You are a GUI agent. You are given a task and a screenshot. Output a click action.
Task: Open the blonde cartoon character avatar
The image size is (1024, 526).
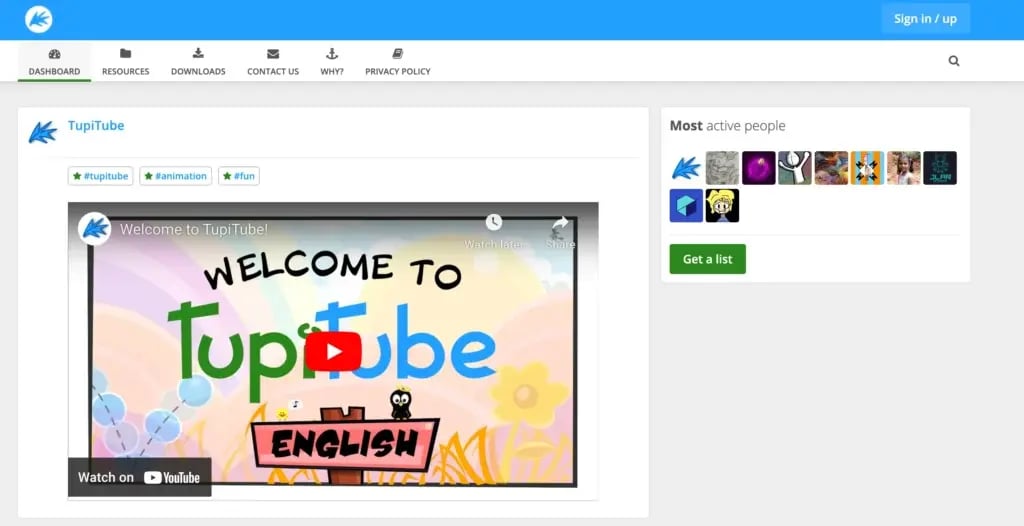721,205
